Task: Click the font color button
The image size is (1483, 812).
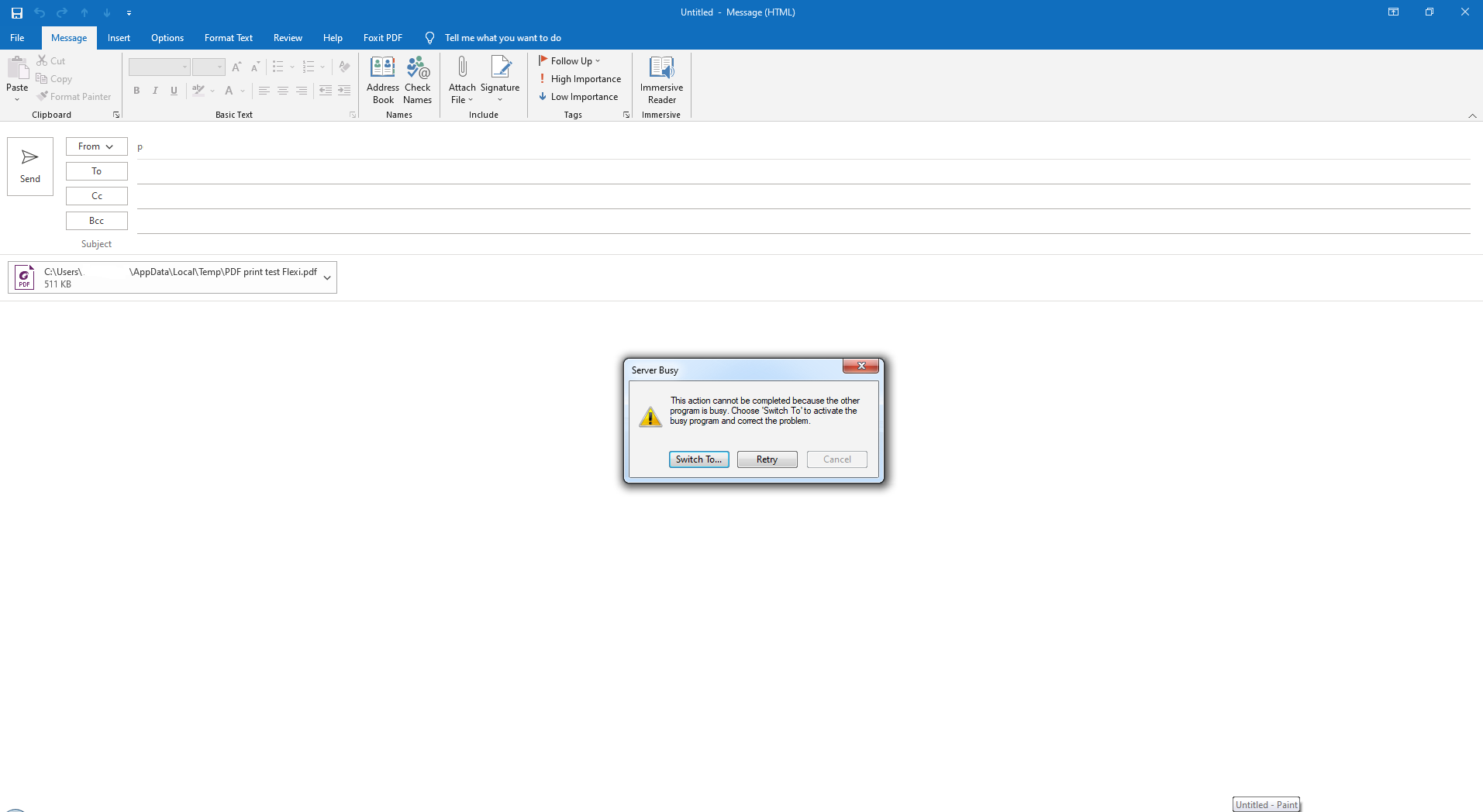Action: click(229, 91)
